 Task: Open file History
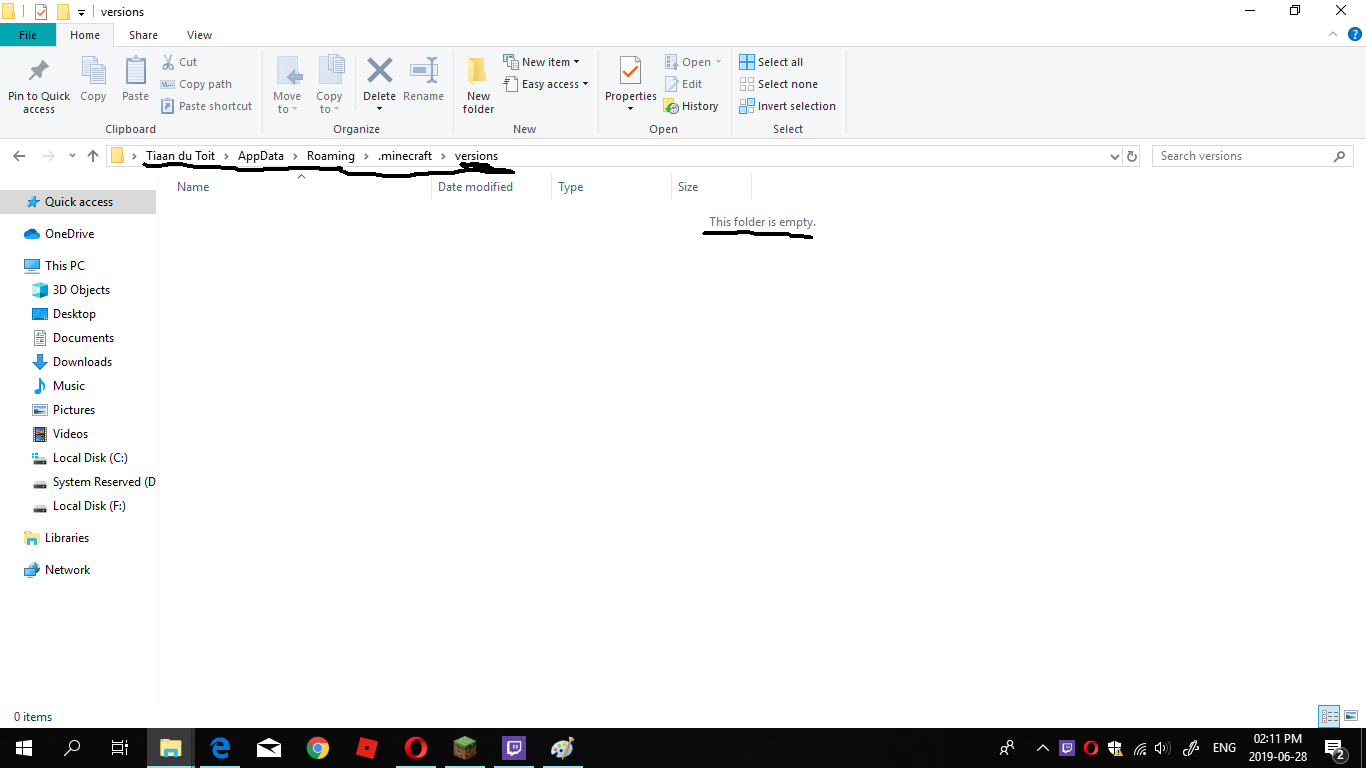click(691, 106)
